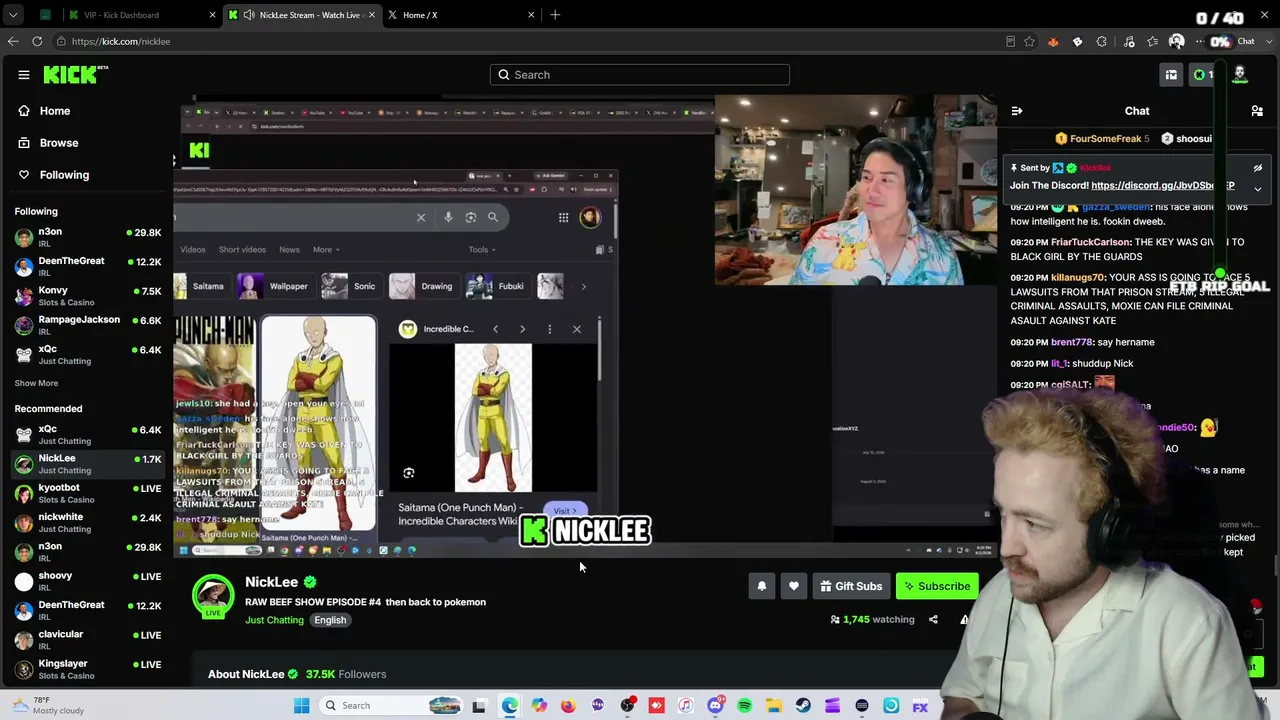Launch Firefox from the taskbar
1280x720 pixels.
(568, 706)
